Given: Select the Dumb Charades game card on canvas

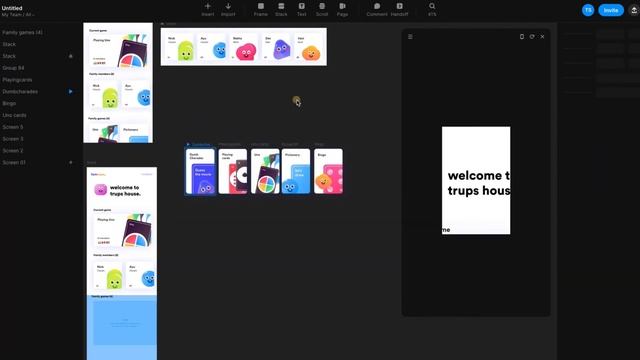Looking at the screenshot, I should pyautogui.click(x=200, y=171).
